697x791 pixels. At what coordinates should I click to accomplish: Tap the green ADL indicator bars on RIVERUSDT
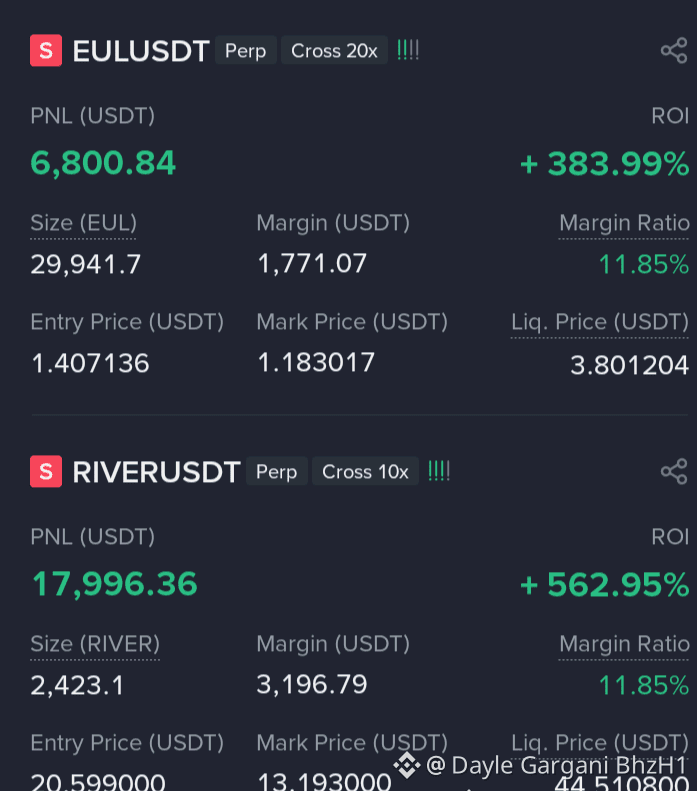click(439, 471)
